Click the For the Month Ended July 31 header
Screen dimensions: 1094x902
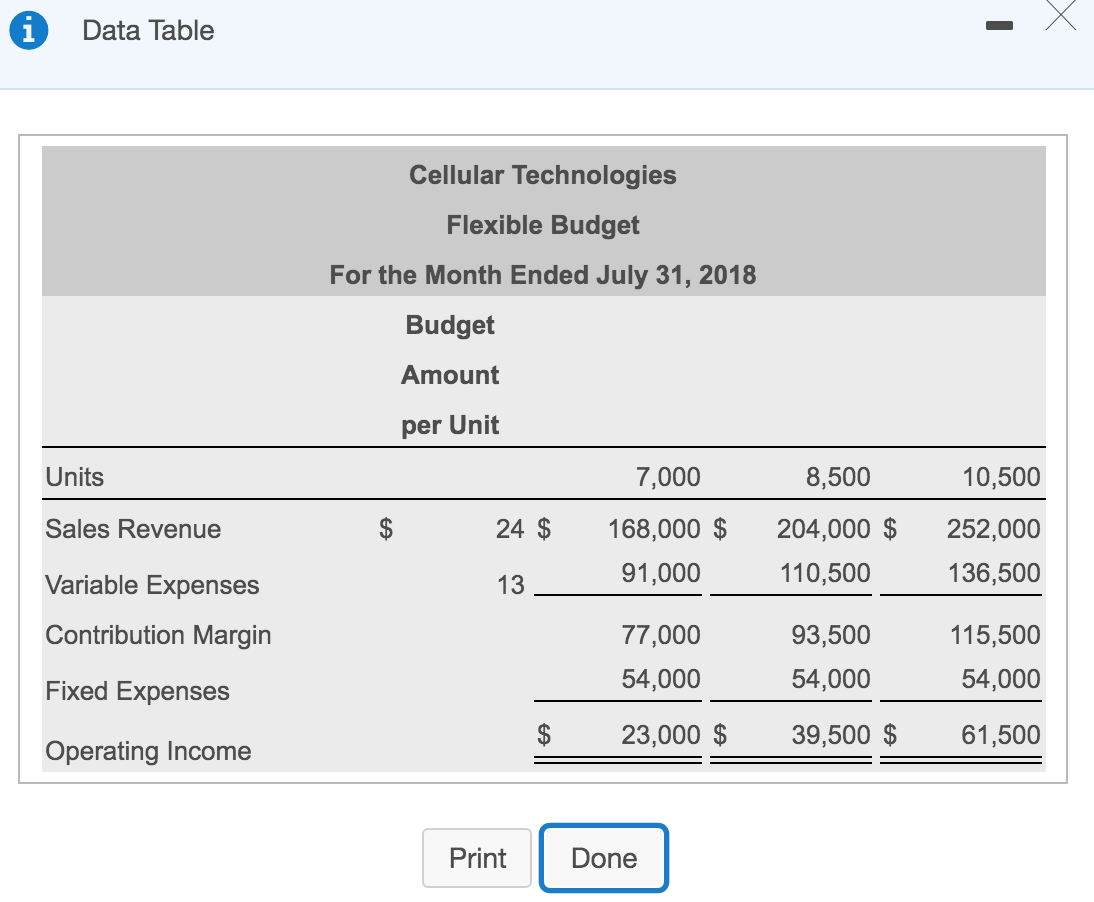coord(542,274)
